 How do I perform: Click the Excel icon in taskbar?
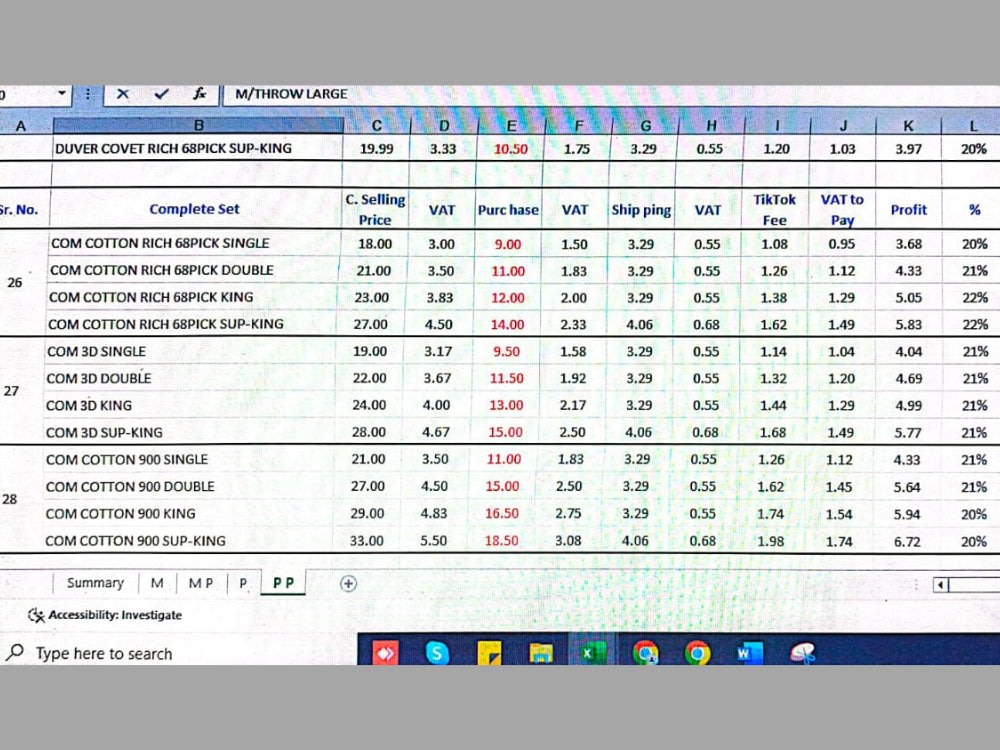click(x=592, y=652)
